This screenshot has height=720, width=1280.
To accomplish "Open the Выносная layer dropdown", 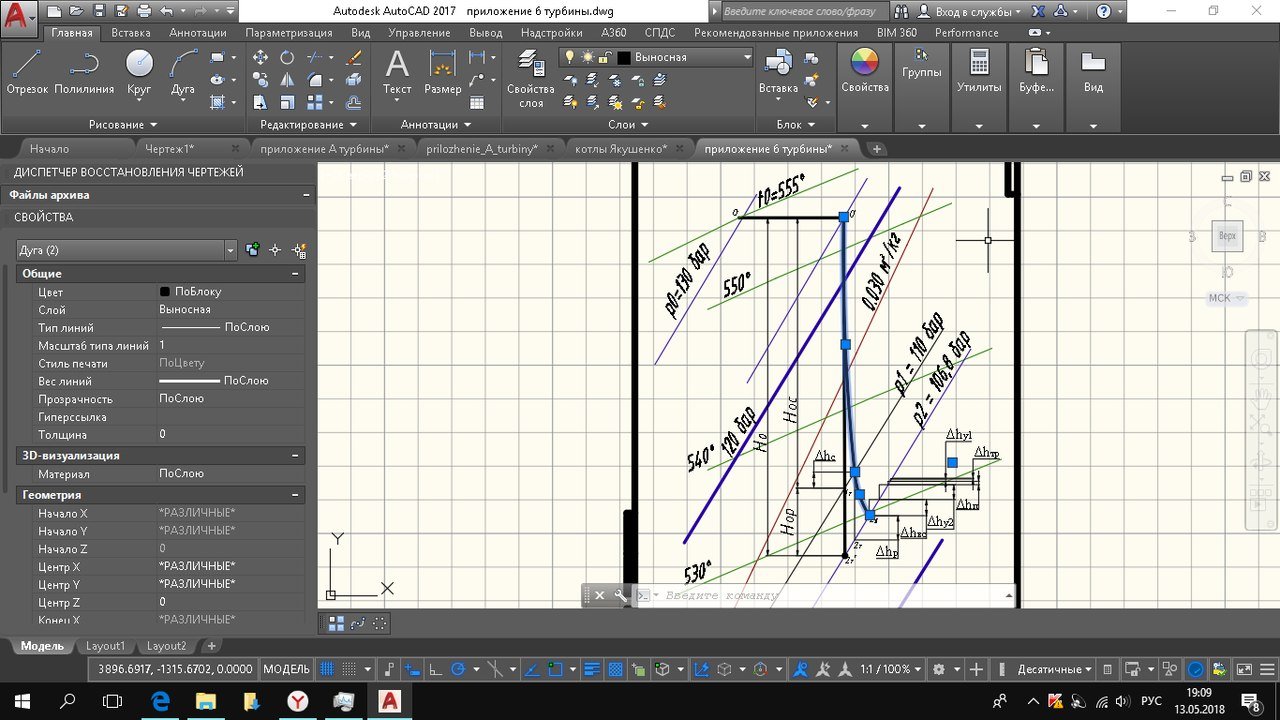I will tap(746, 58).
